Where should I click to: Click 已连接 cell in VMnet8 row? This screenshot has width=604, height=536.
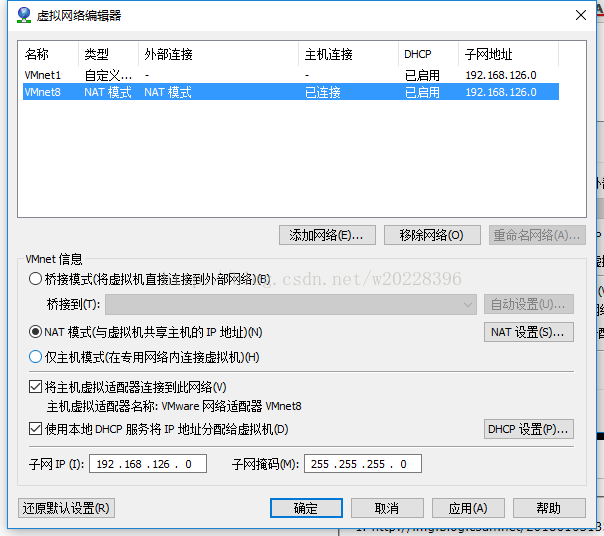click(322, 92)
